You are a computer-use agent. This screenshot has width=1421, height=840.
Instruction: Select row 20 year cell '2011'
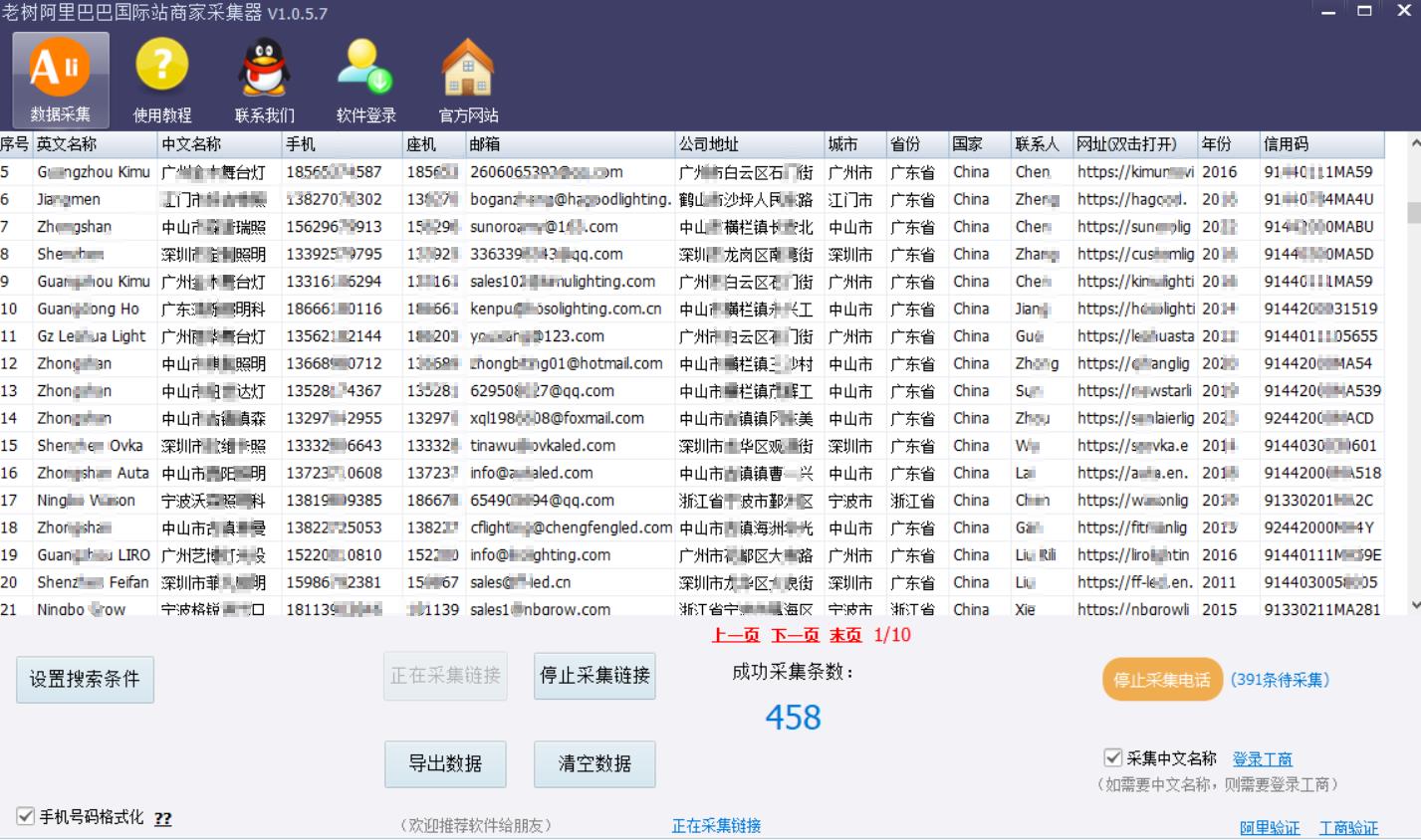[x=1229, y=583]
